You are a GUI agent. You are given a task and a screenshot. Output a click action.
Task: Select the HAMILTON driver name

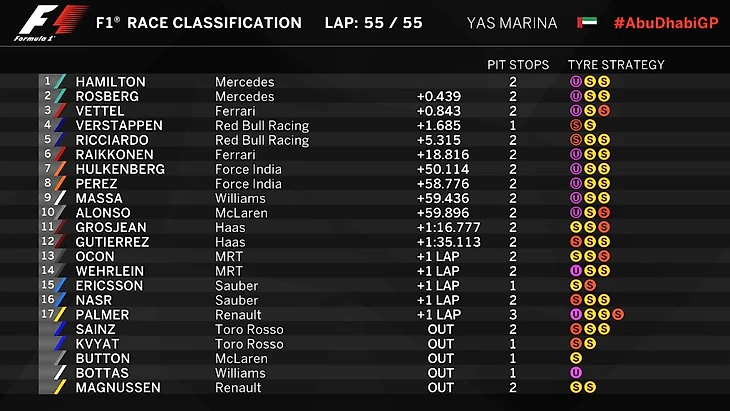(x=111, y=82)
